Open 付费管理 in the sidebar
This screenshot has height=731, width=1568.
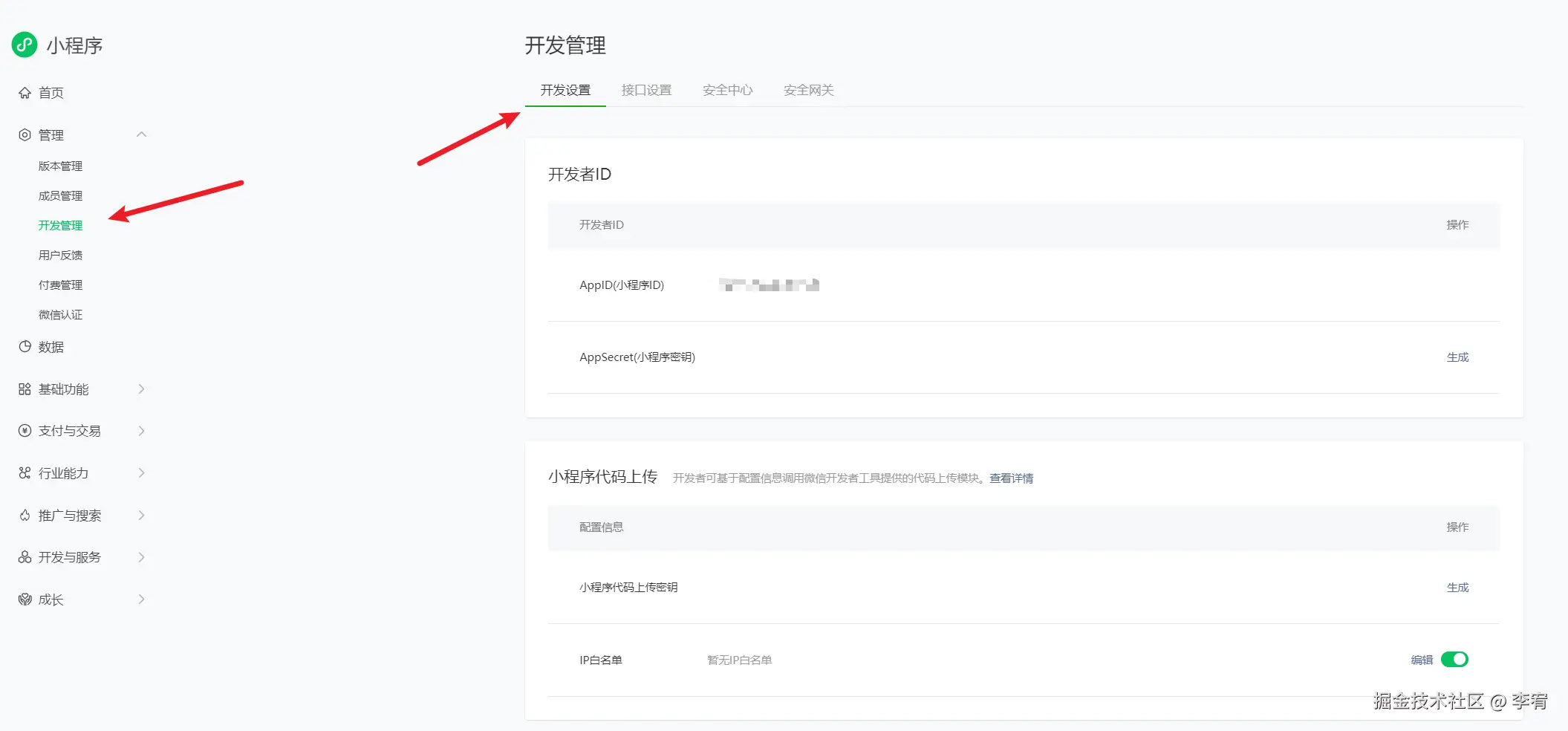click(60, 285)
